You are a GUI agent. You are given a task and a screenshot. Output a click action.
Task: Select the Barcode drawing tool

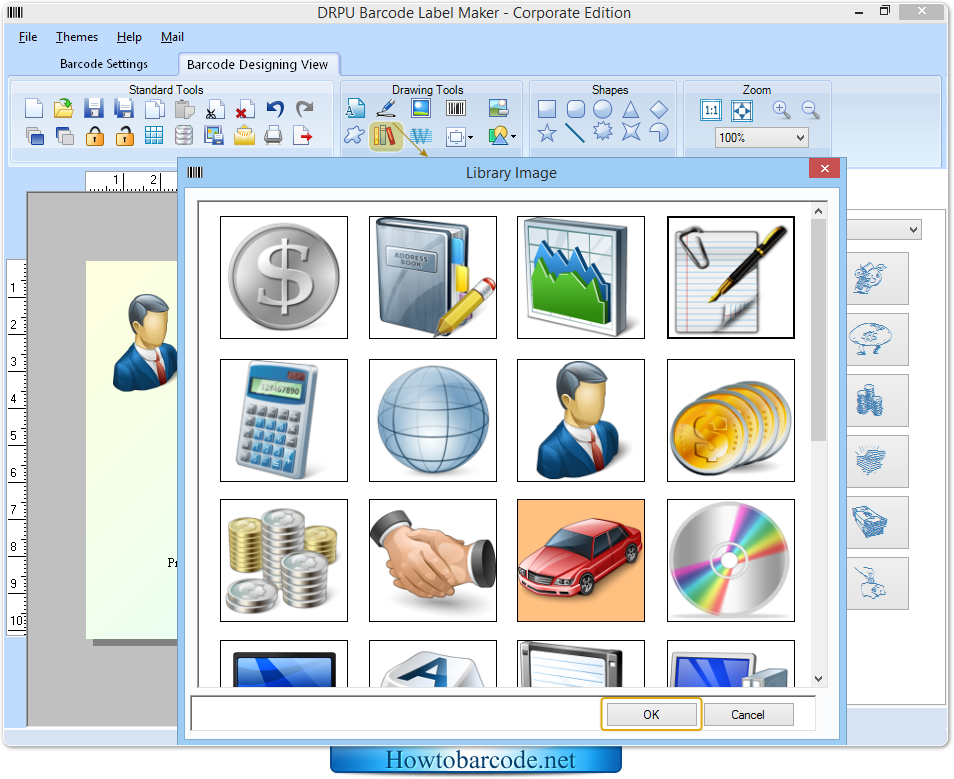pyautogui.click(x=456, y=109)
